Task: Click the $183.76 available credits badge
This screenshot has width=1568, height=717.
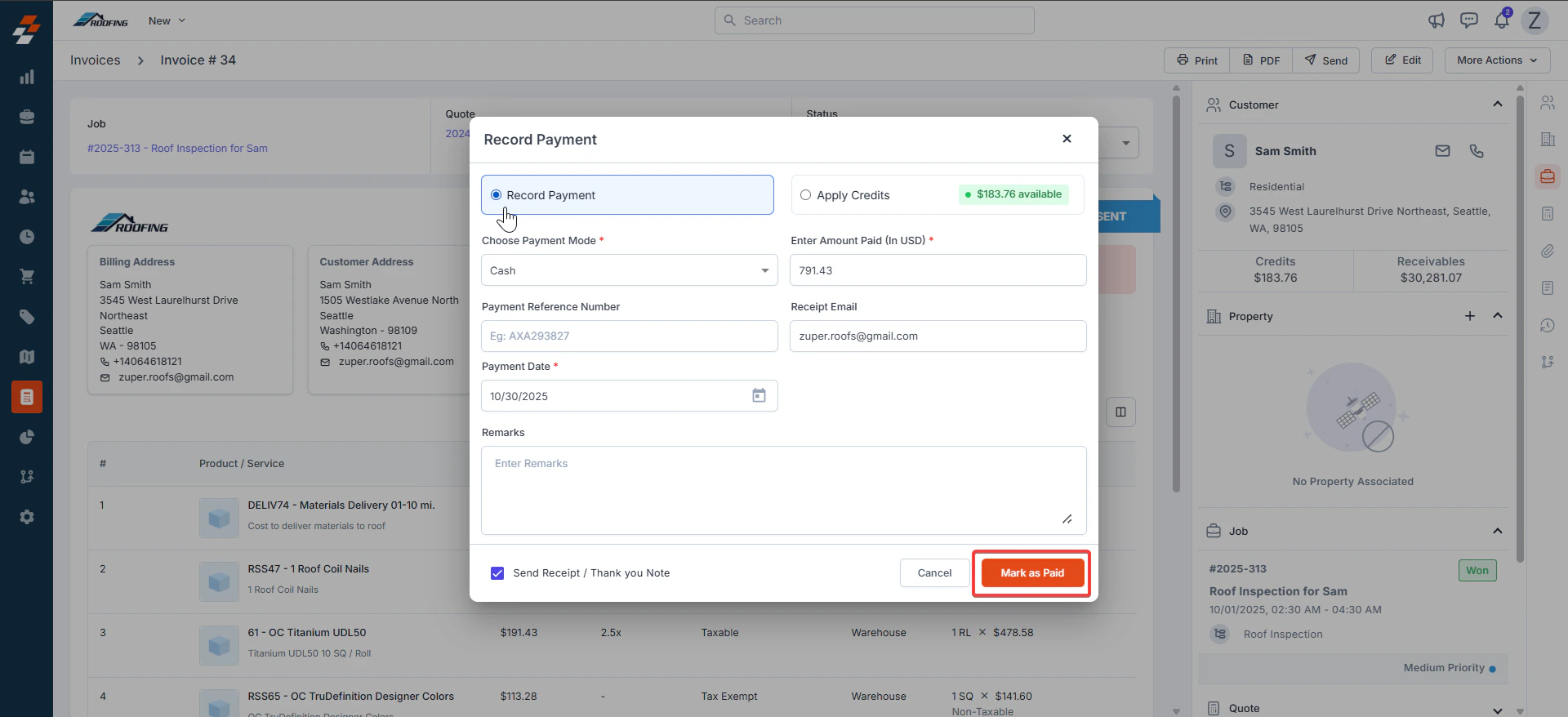Action: coord(1013,194)
